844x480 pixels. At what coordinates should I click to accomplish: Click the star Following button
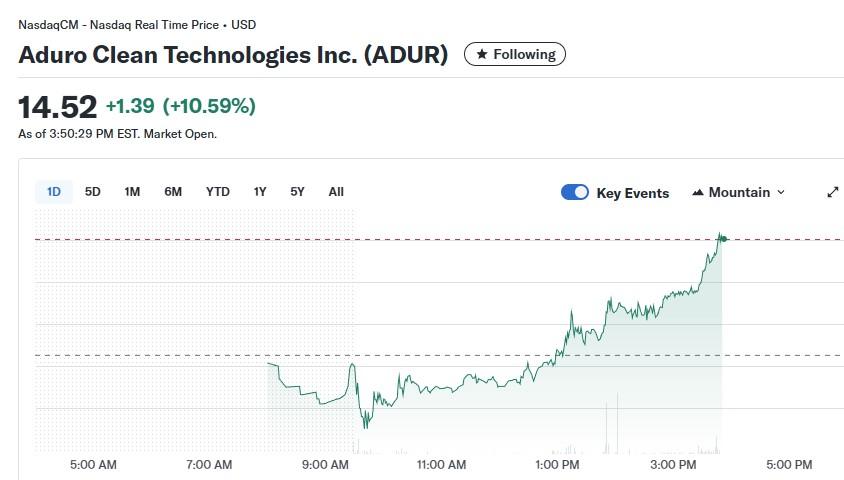(x=515, y=54)
